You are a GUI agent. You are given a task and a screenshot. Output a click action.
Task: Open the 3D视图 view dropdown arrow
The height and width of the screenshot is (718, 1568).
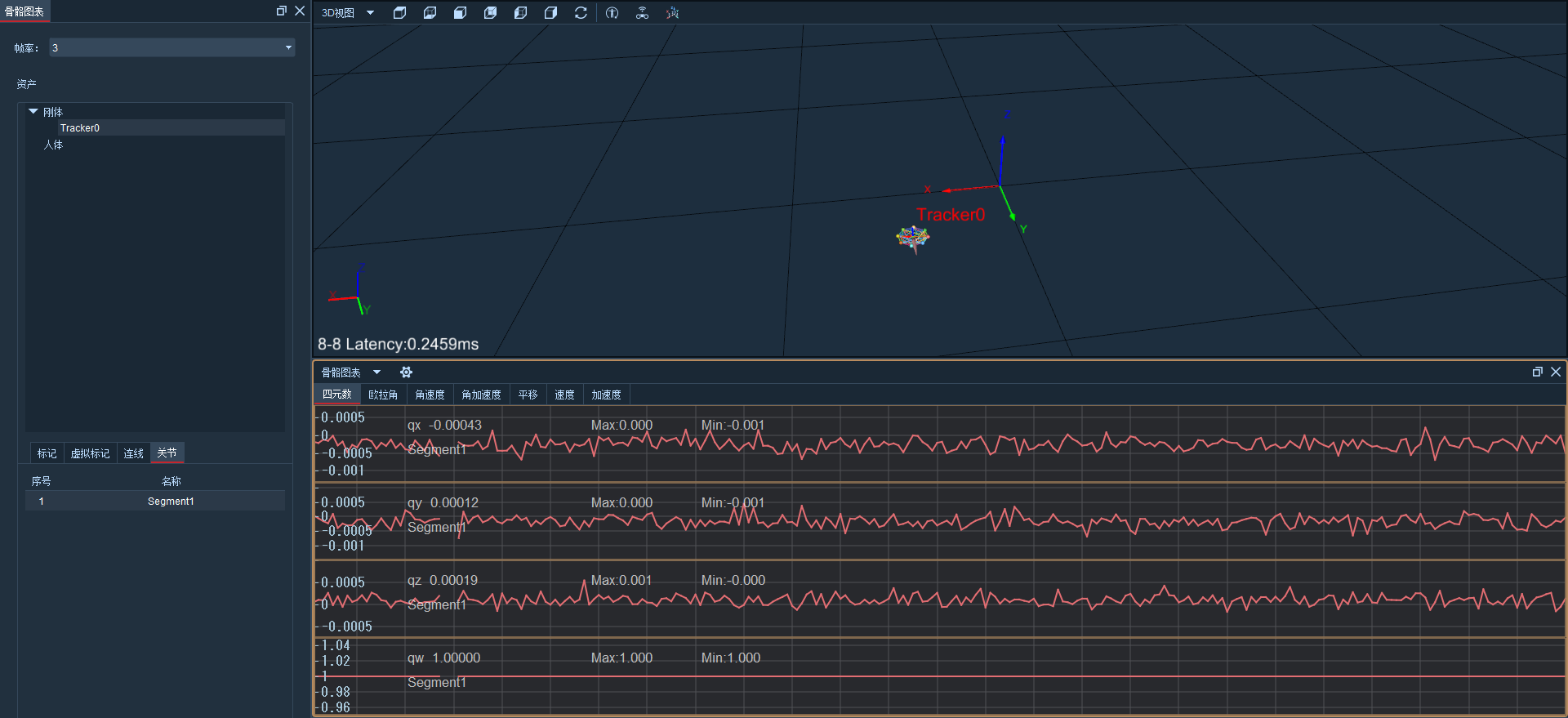tap(371, 13)
